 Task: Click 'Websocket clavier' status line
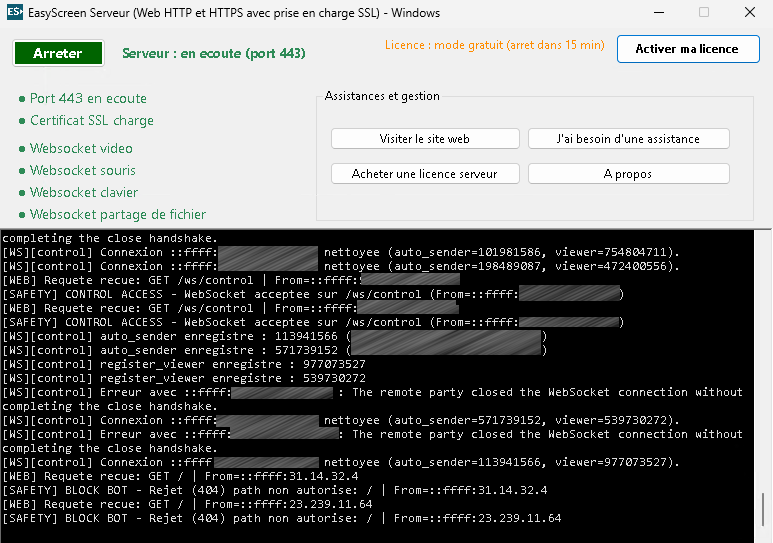(x=78, y=192)
